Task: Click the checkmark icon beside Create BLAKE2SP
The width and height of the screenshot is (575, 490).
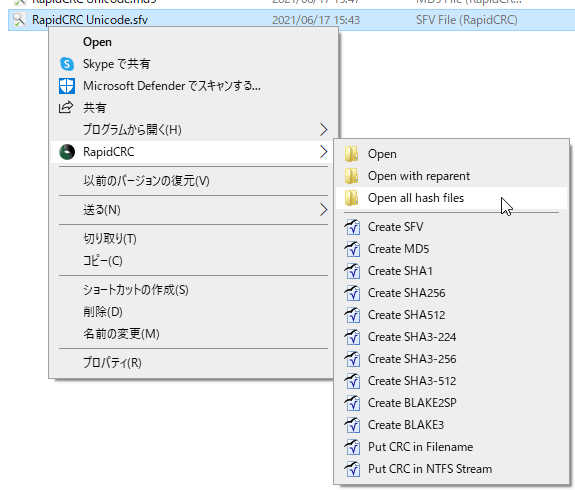Action: [352, 403]
